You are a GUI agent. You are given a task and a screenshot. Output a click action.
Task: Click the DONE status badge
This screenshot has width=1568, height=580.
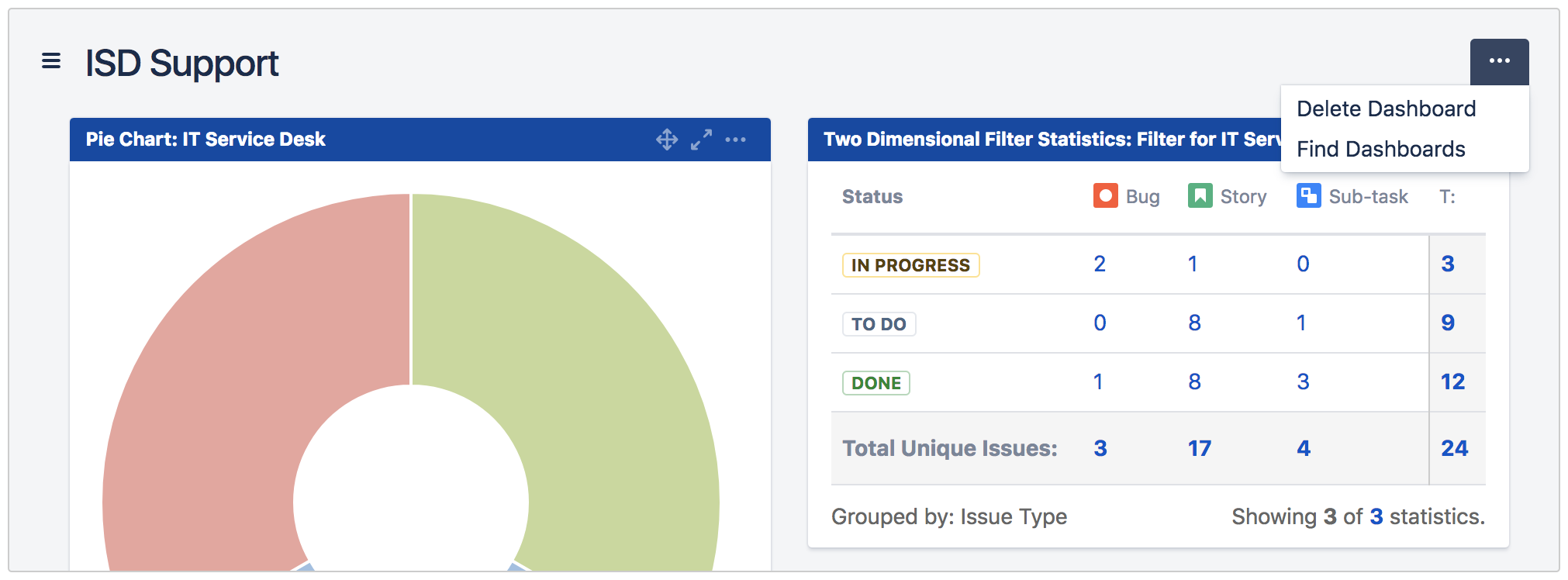(x=876, y=383)
